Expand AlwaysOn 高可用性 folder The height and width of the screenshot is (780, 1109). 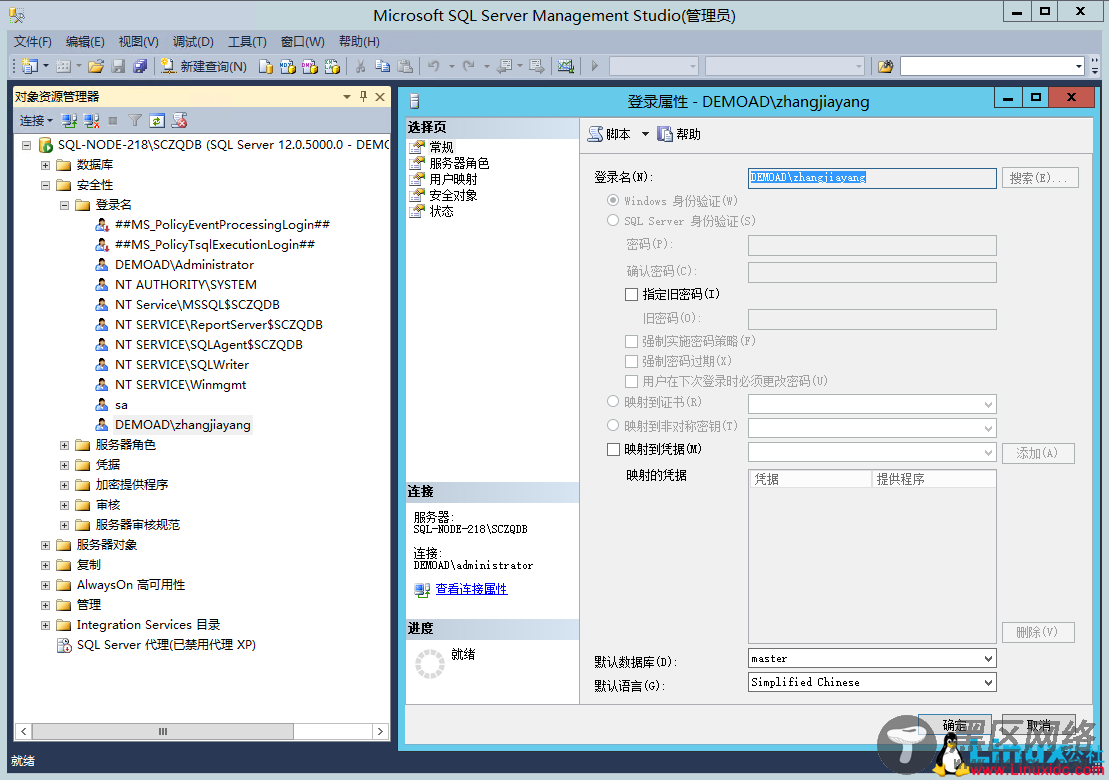(45, 586)
